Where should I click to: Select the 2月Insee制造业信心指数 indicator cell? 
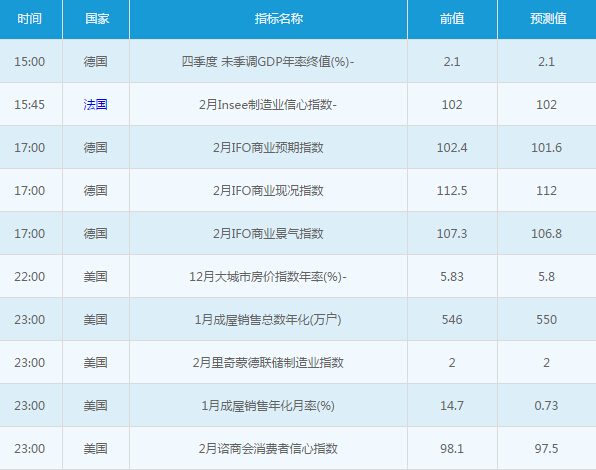point(268,104)
